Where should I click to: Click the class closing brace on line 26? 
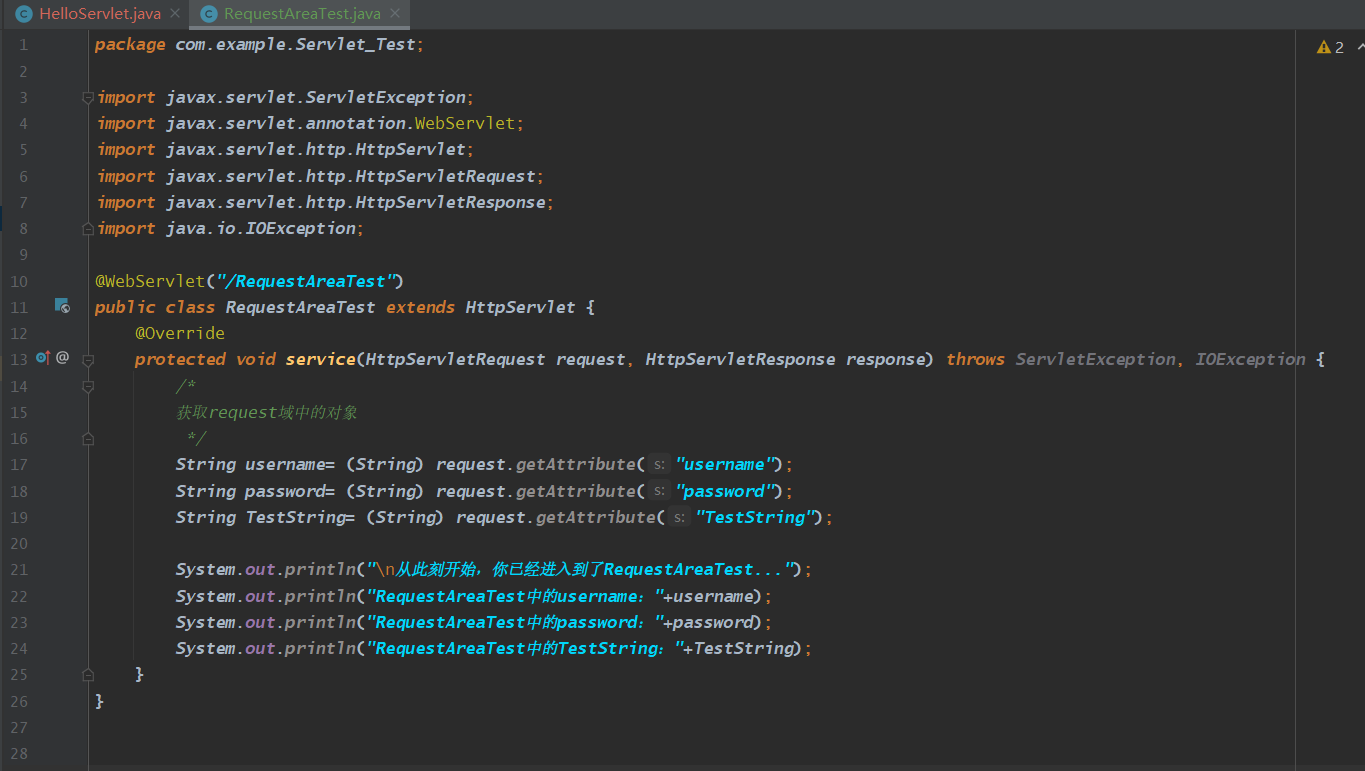(x=100, y=701)
